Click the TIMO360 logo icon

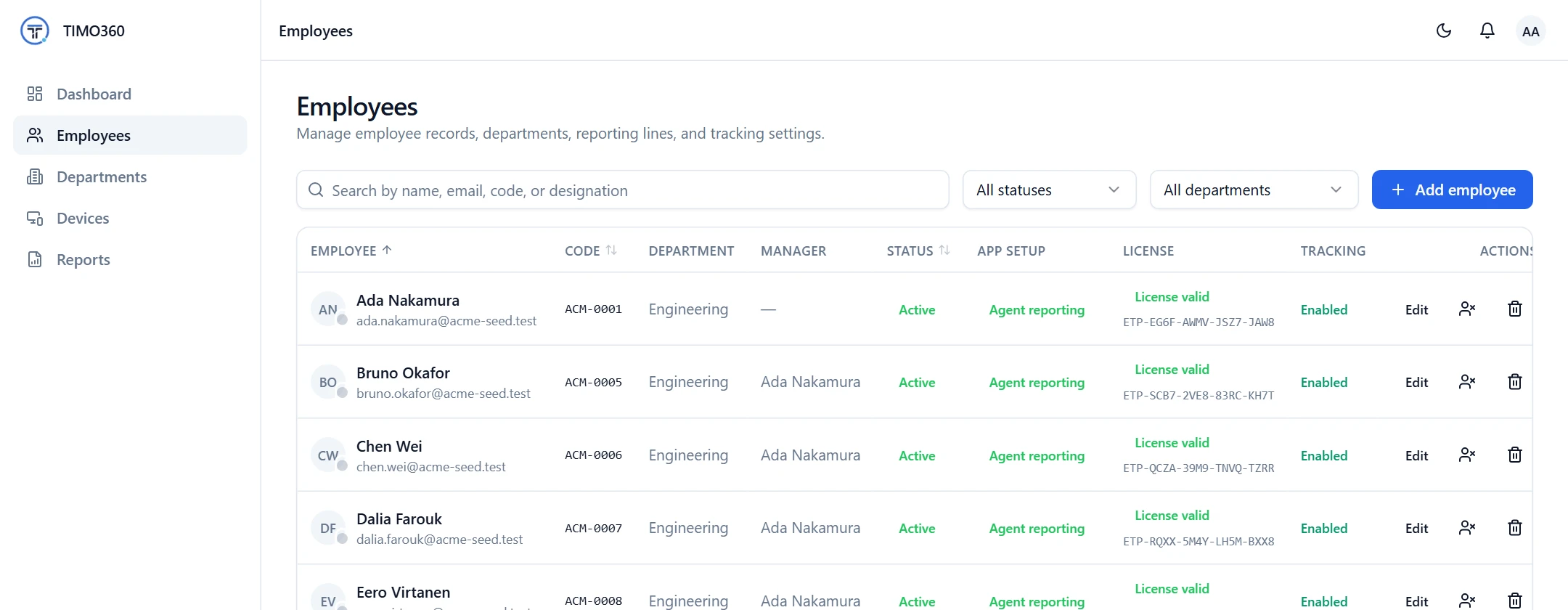[x=35, y=30]
